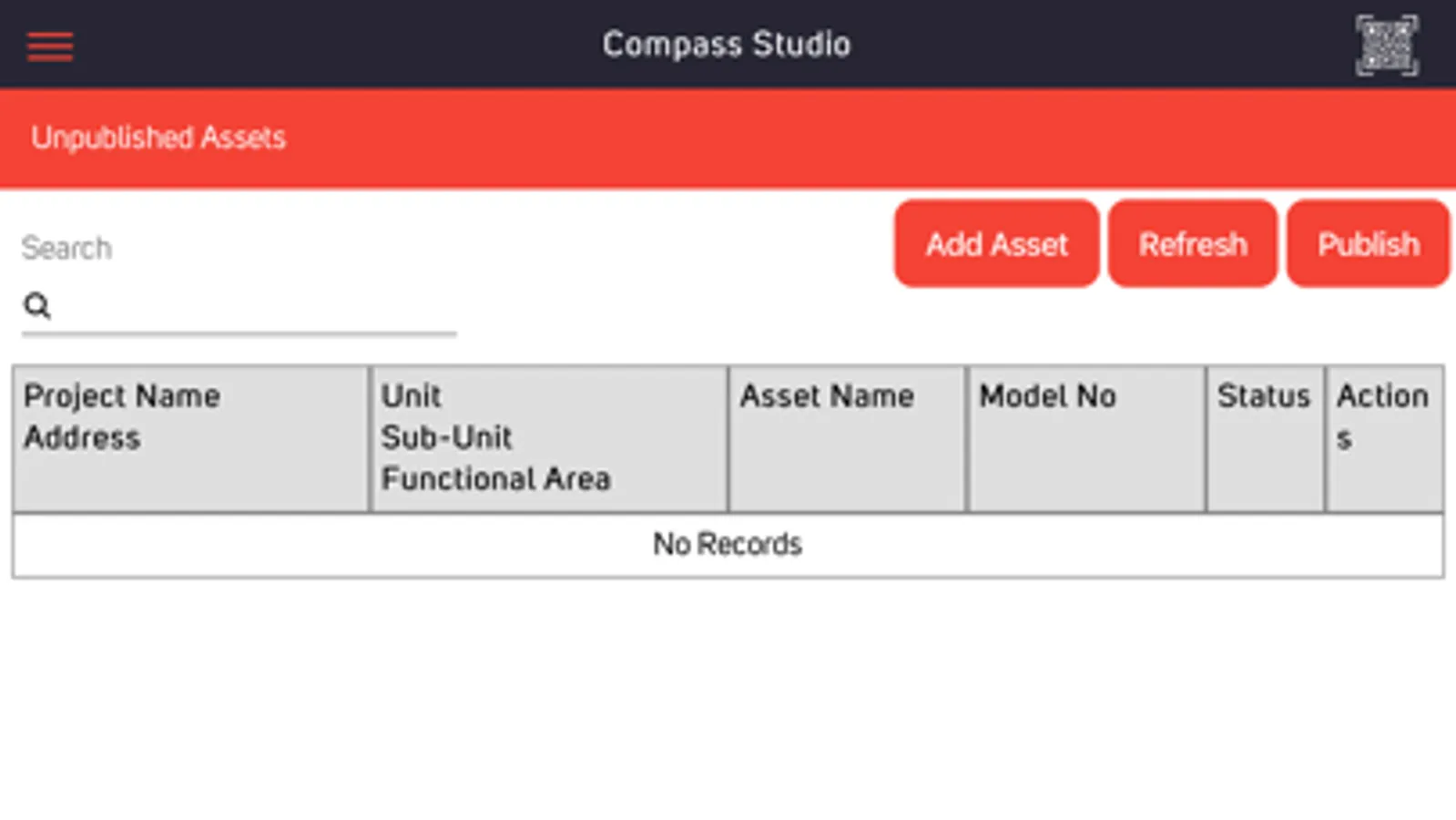The width and height of the screenshot is (1456, 820).
Task: Select the Sub-Unit header label
Action: 447,438
